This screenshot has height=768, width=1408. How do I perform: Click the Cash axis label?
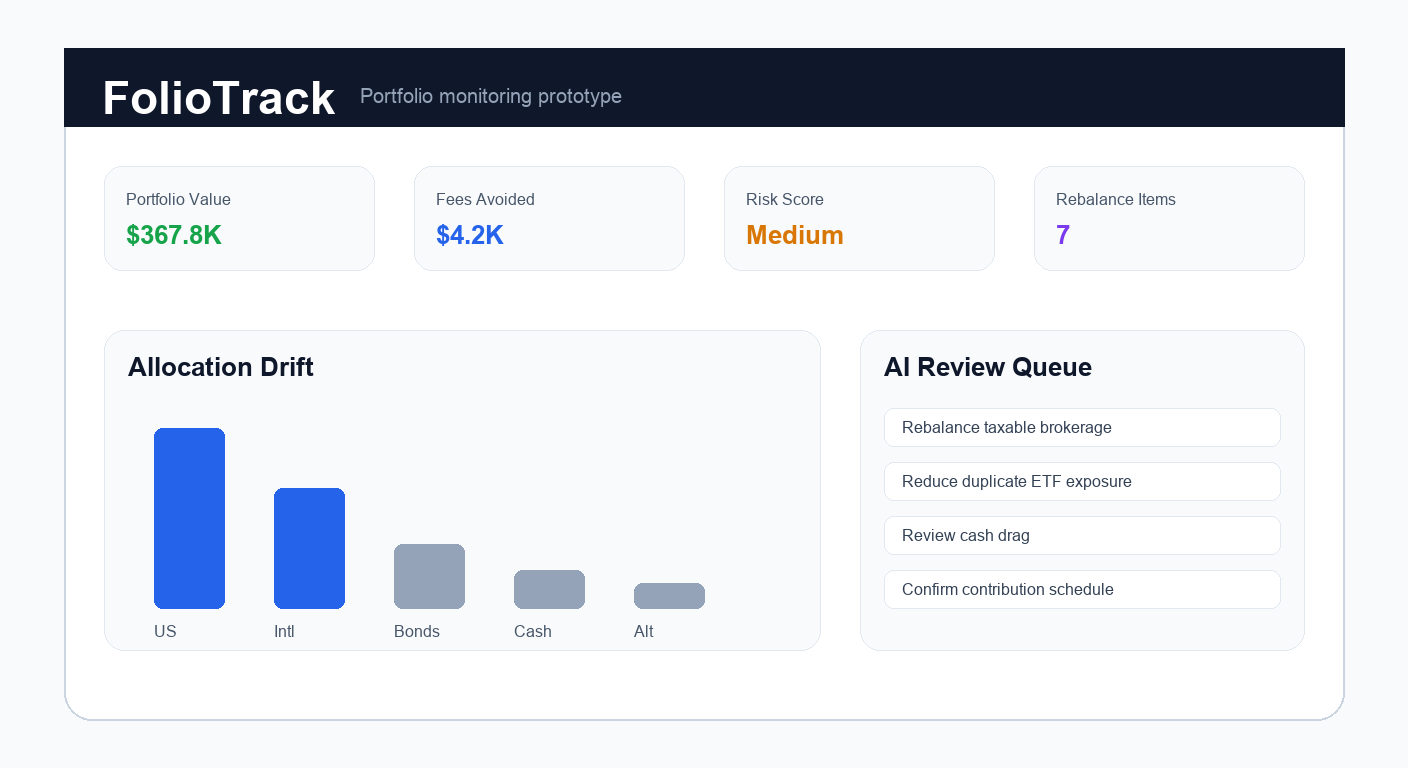point(533,631)
